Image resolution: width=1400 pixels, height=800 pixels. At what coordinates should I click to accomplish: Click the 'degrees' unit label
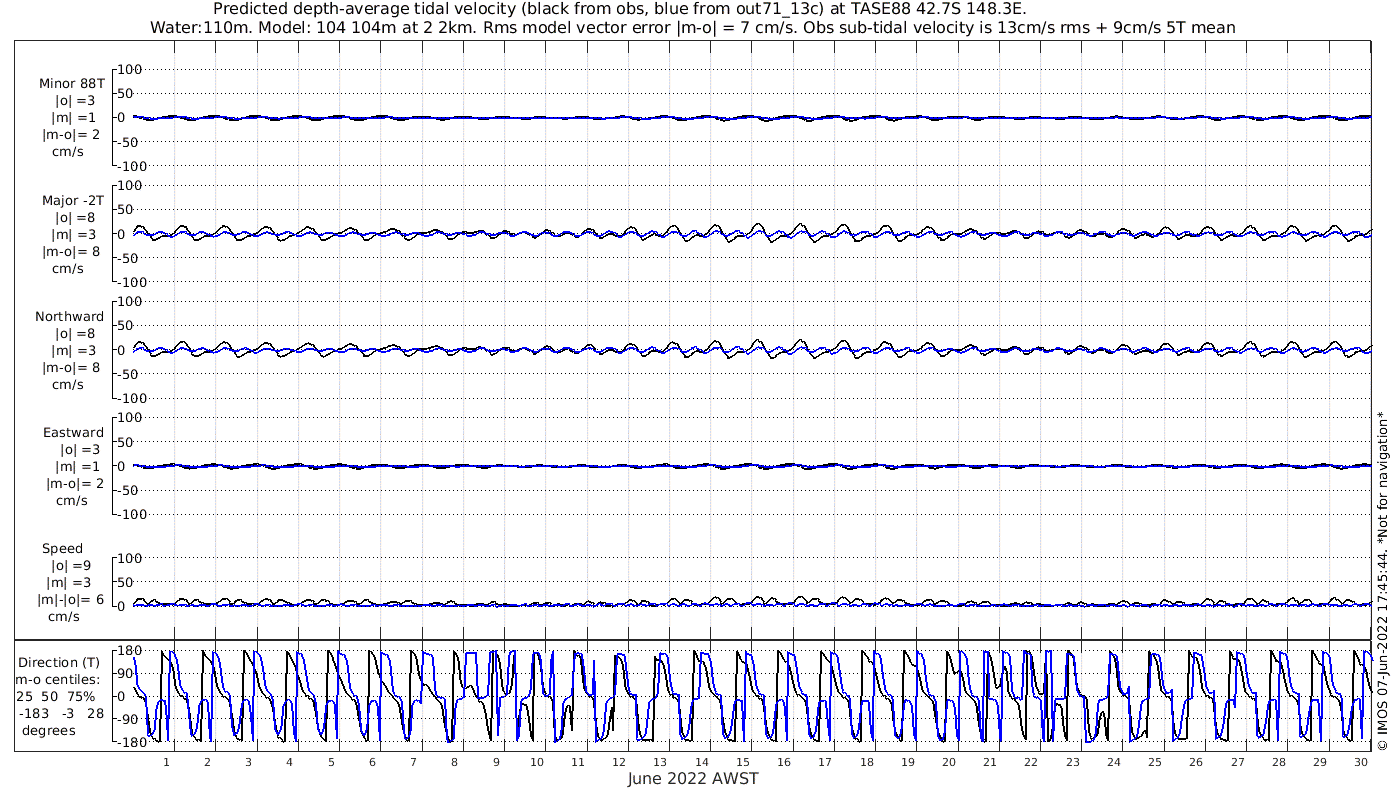click(49, 730)
